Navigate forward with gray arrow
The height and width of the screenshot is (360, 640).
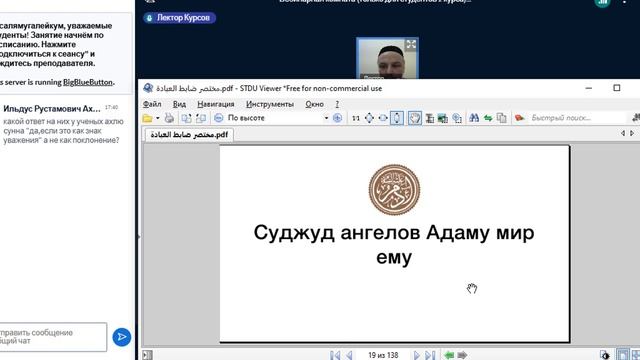point(462,355)
